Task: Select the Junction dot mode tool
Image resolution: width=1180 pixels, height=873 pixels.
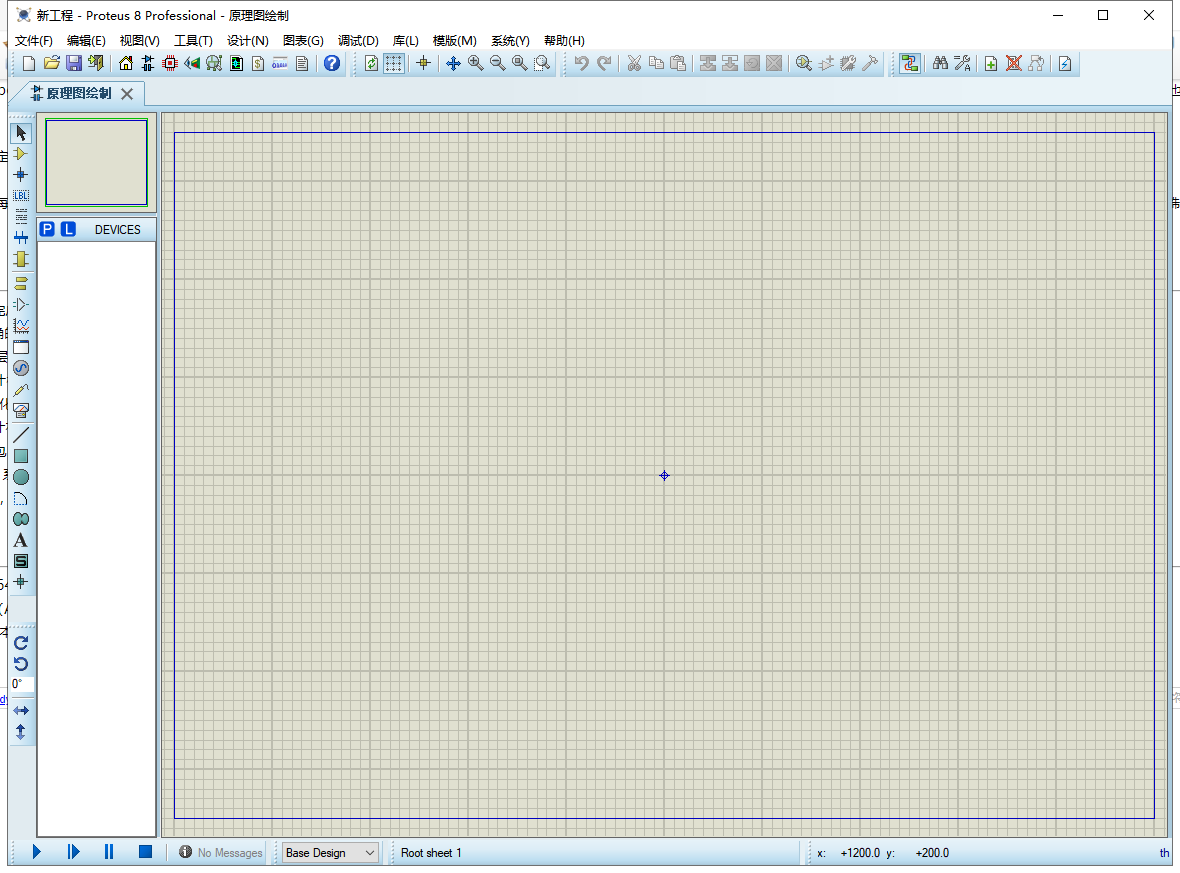Action: click(x=21, y=175)
